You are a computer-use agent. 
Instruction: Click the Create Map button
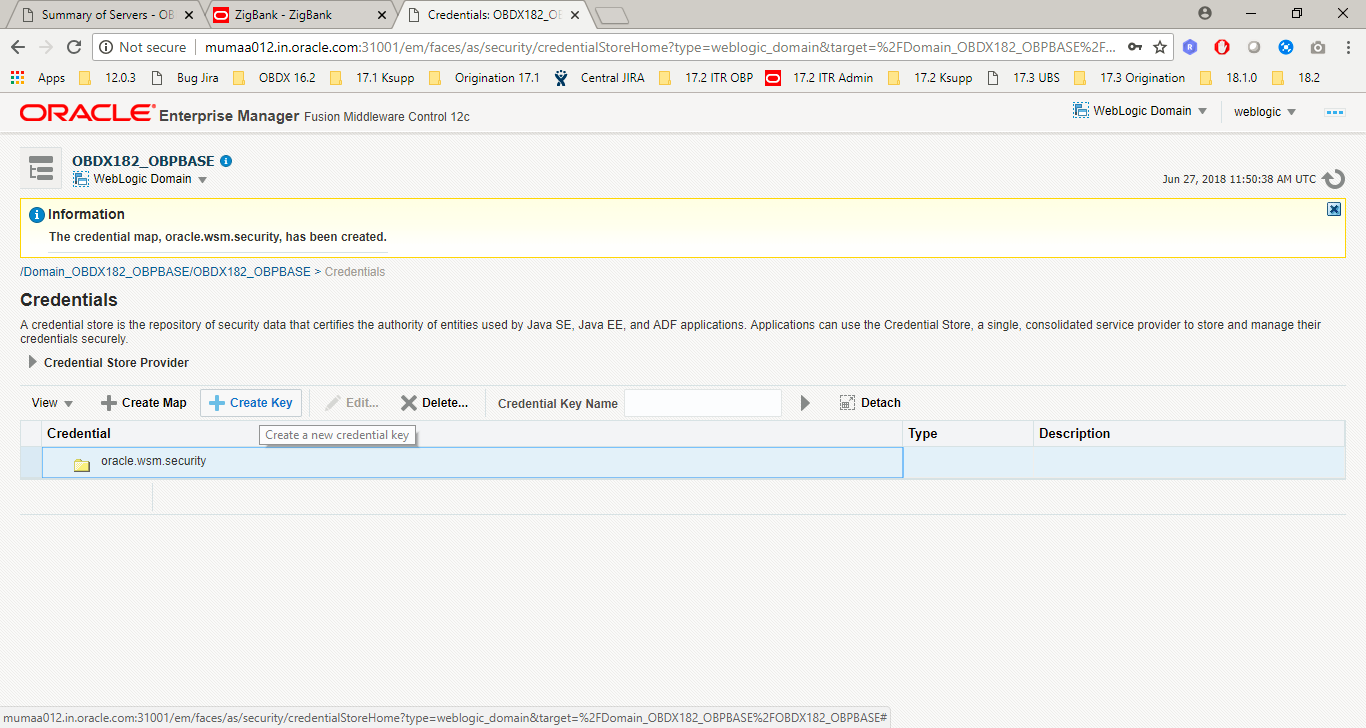pyautogui.click(x=144, y=403)
